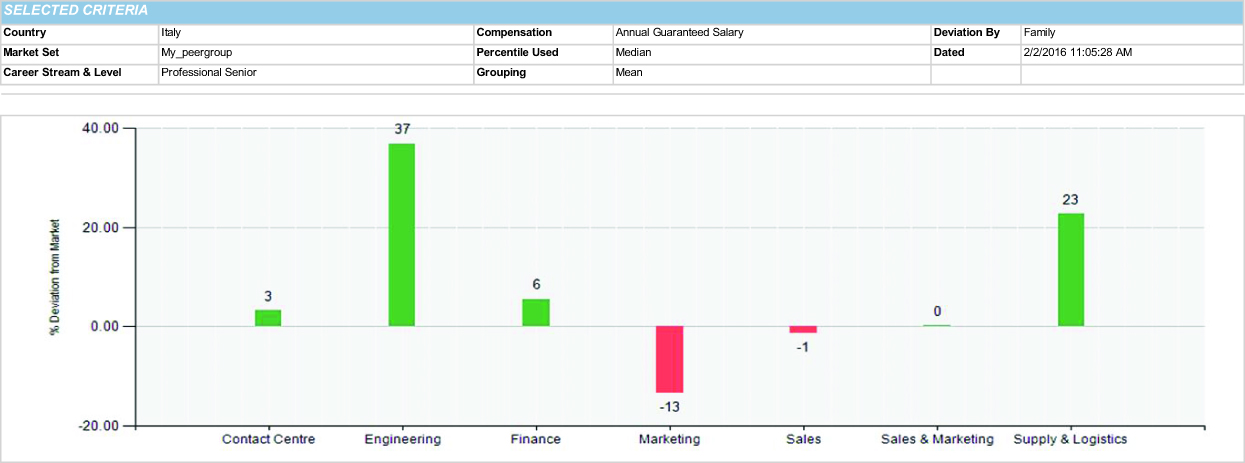Select the Family deviation value
The image size is (1245, 463).
click(x=1039, y=33)
